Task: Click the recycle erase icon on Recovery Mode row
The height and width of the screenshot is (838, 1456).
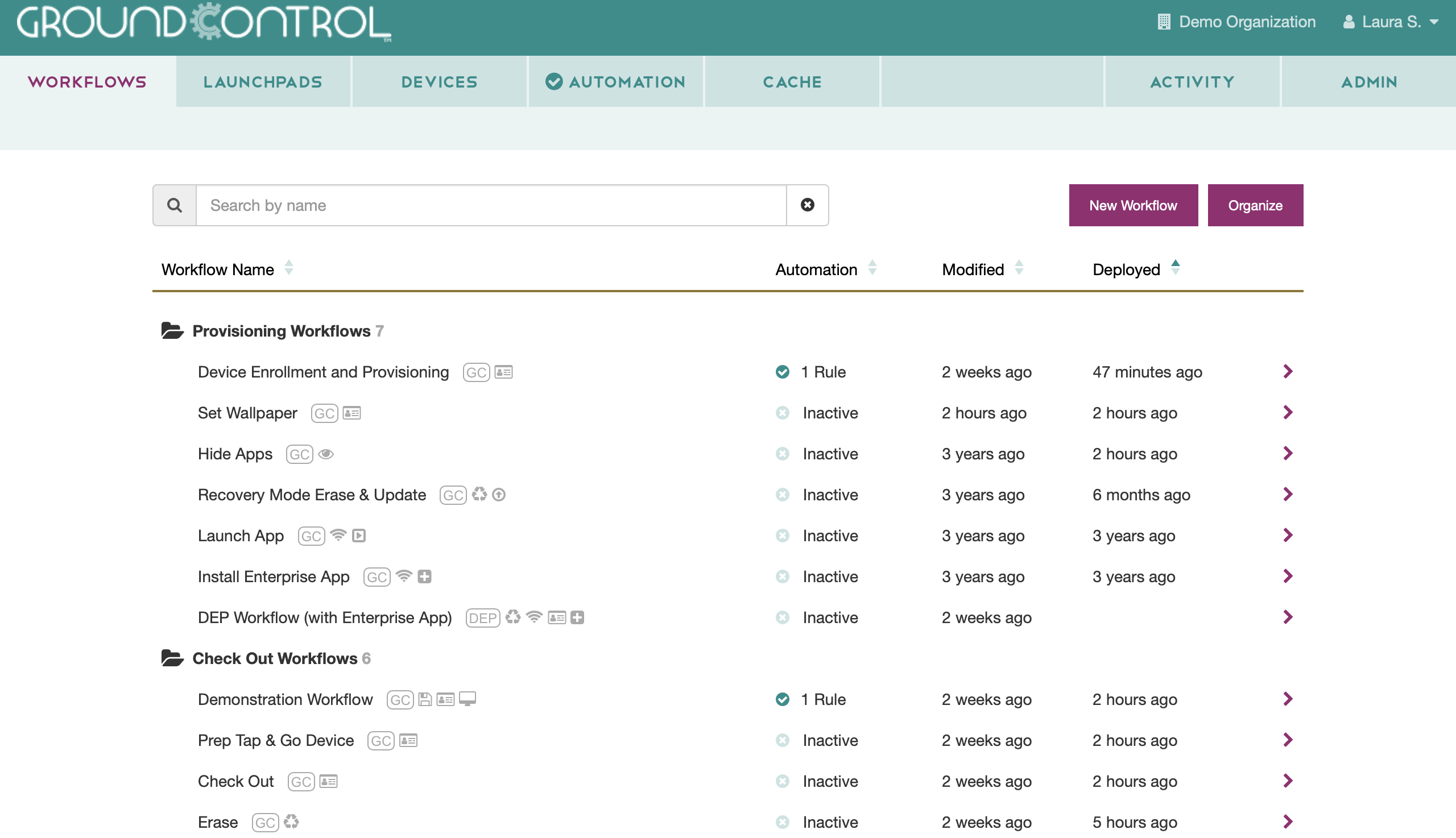Action: [479, 495]
